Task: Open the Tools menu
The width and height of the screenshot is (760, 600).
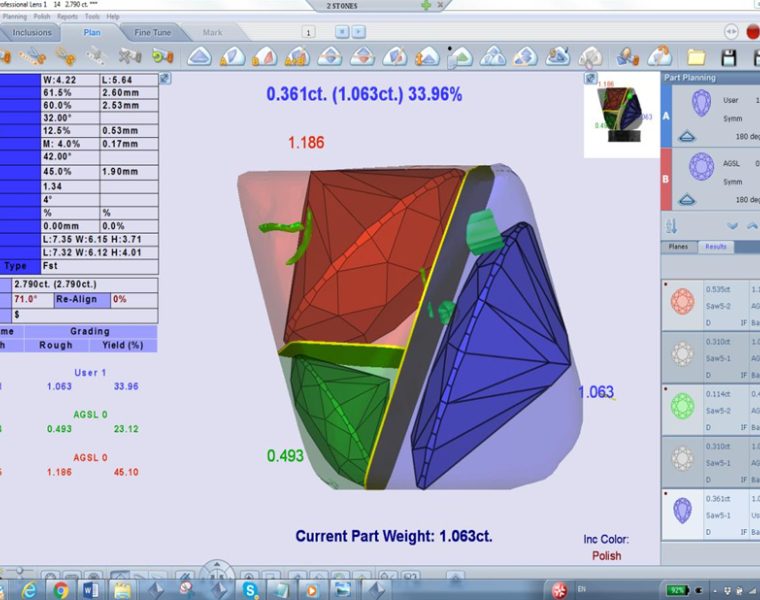Action: point(91,17)
